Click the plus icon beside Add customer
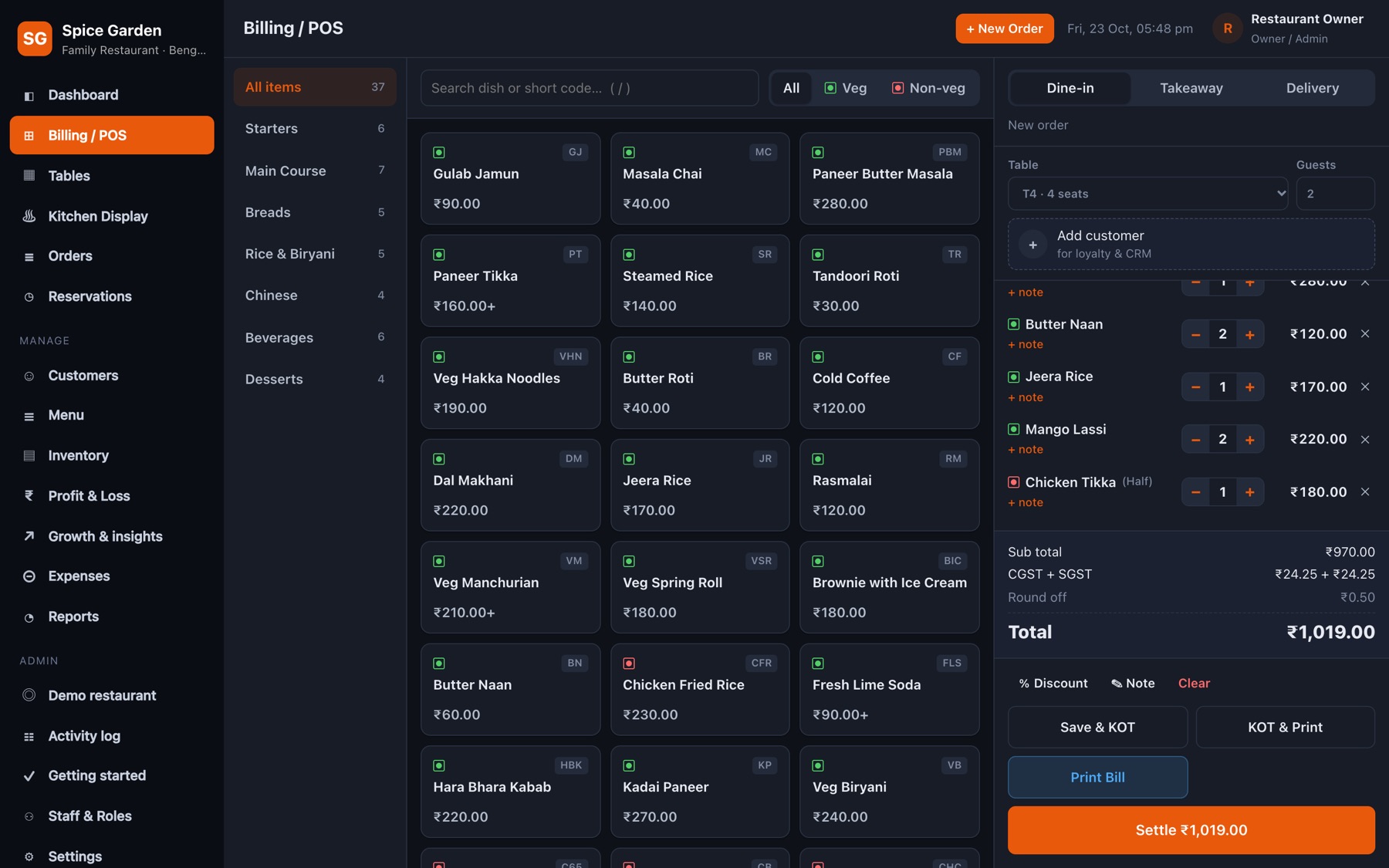Screen dimensions: 1389x868 pyautogui.click(x=1032, y=245)
